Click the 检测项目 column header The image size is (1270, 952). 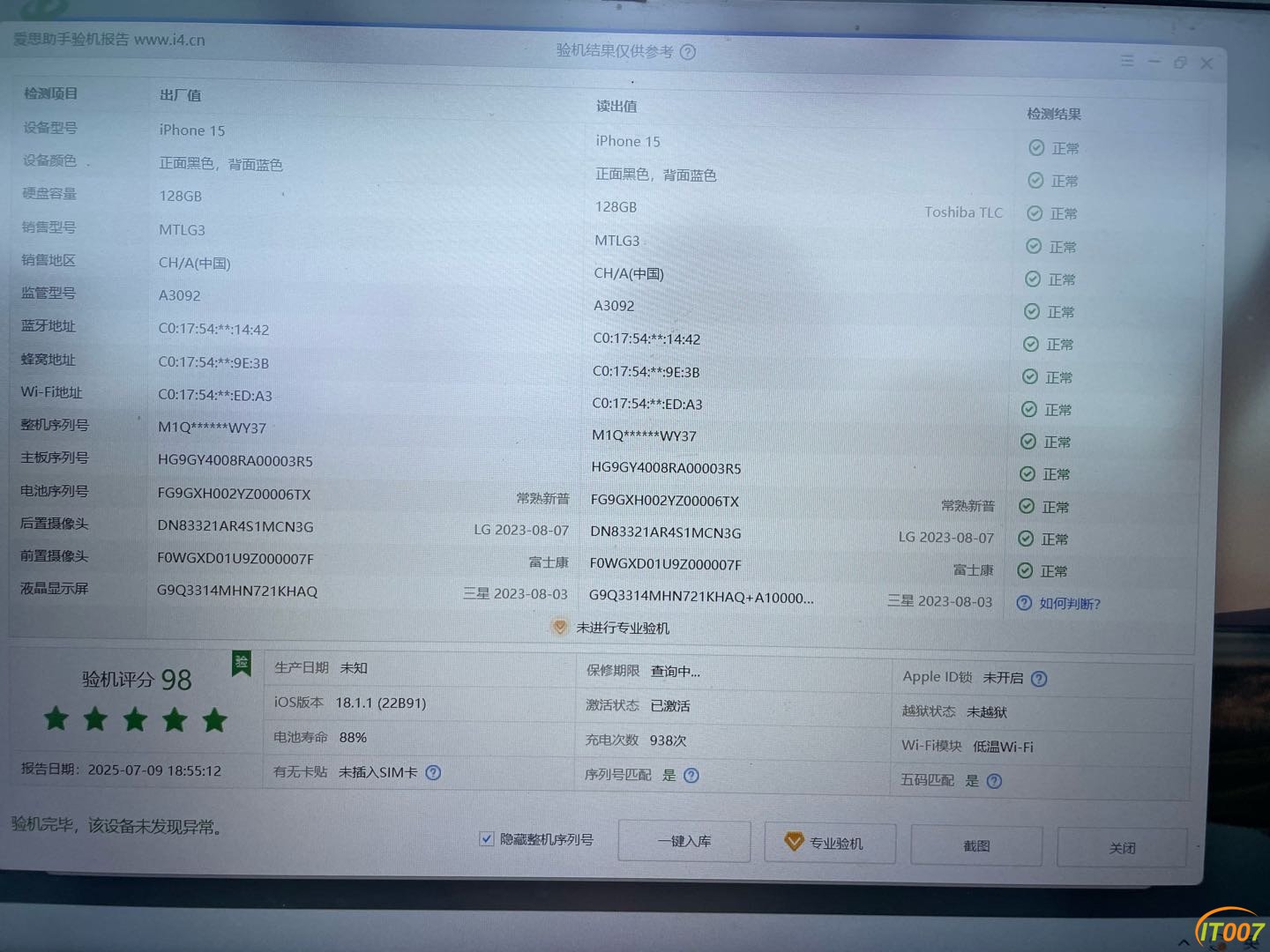pyautogui.click(x=50, y=93)
